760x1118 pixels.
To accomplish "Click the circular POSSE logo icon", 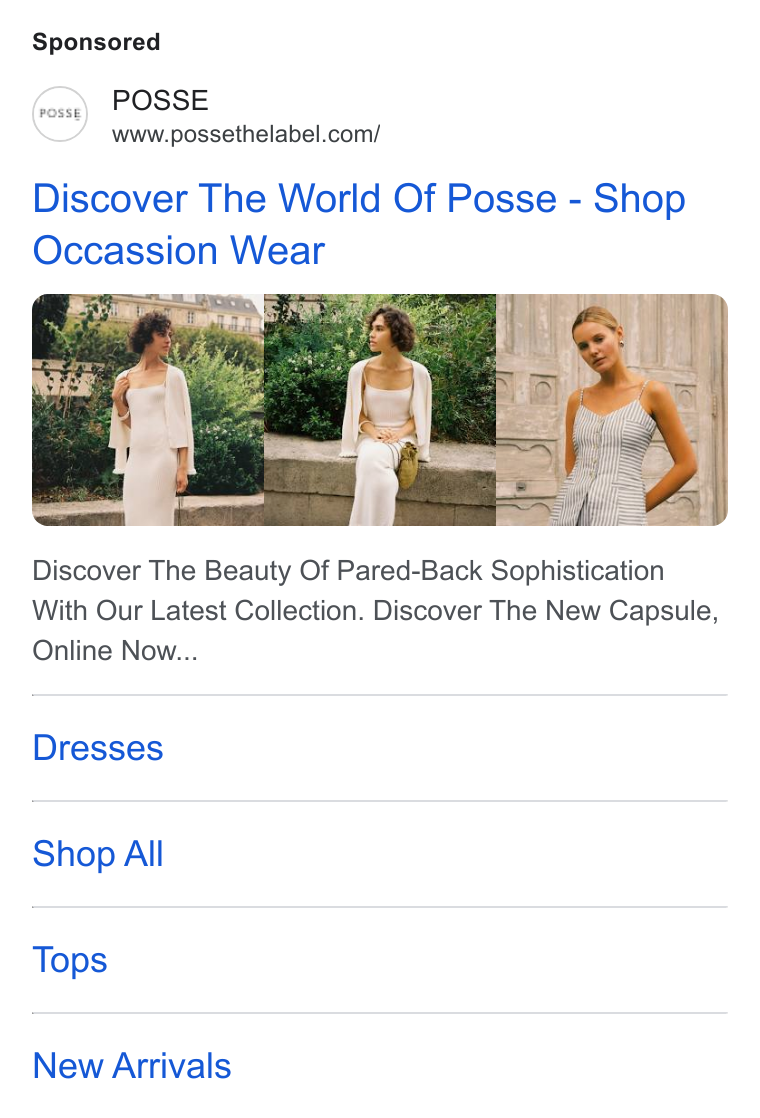I will coord(60,114).
